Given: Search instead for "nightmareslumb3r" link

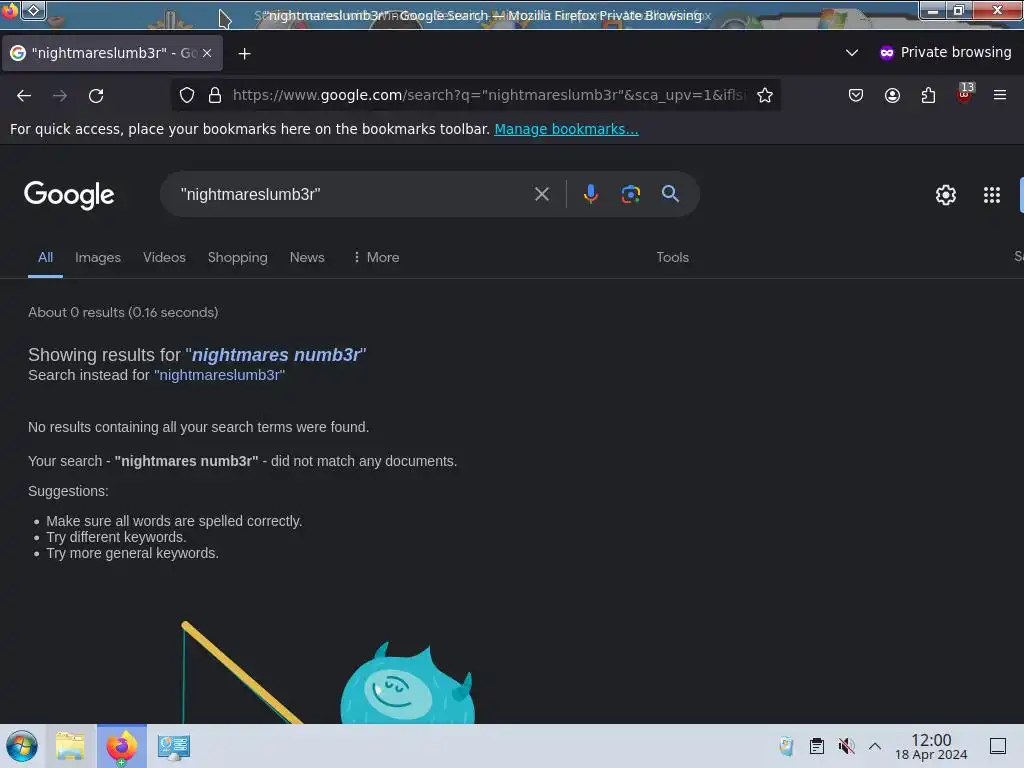Looking at the screenshot, I should 219,375.
